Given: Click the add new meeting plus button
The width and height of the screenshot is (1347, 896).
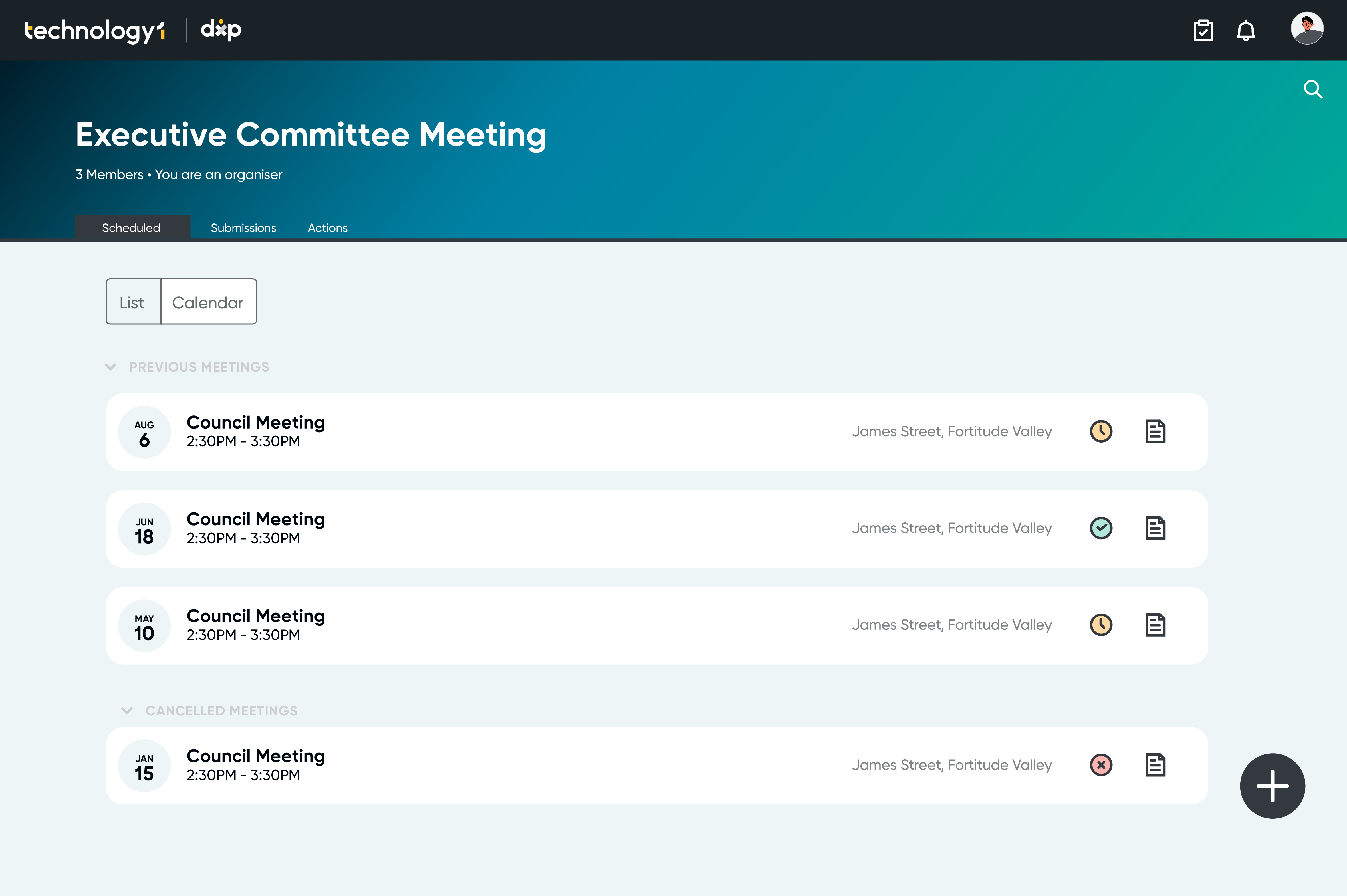Looking at the screenshot, I should pos(1272,786).
